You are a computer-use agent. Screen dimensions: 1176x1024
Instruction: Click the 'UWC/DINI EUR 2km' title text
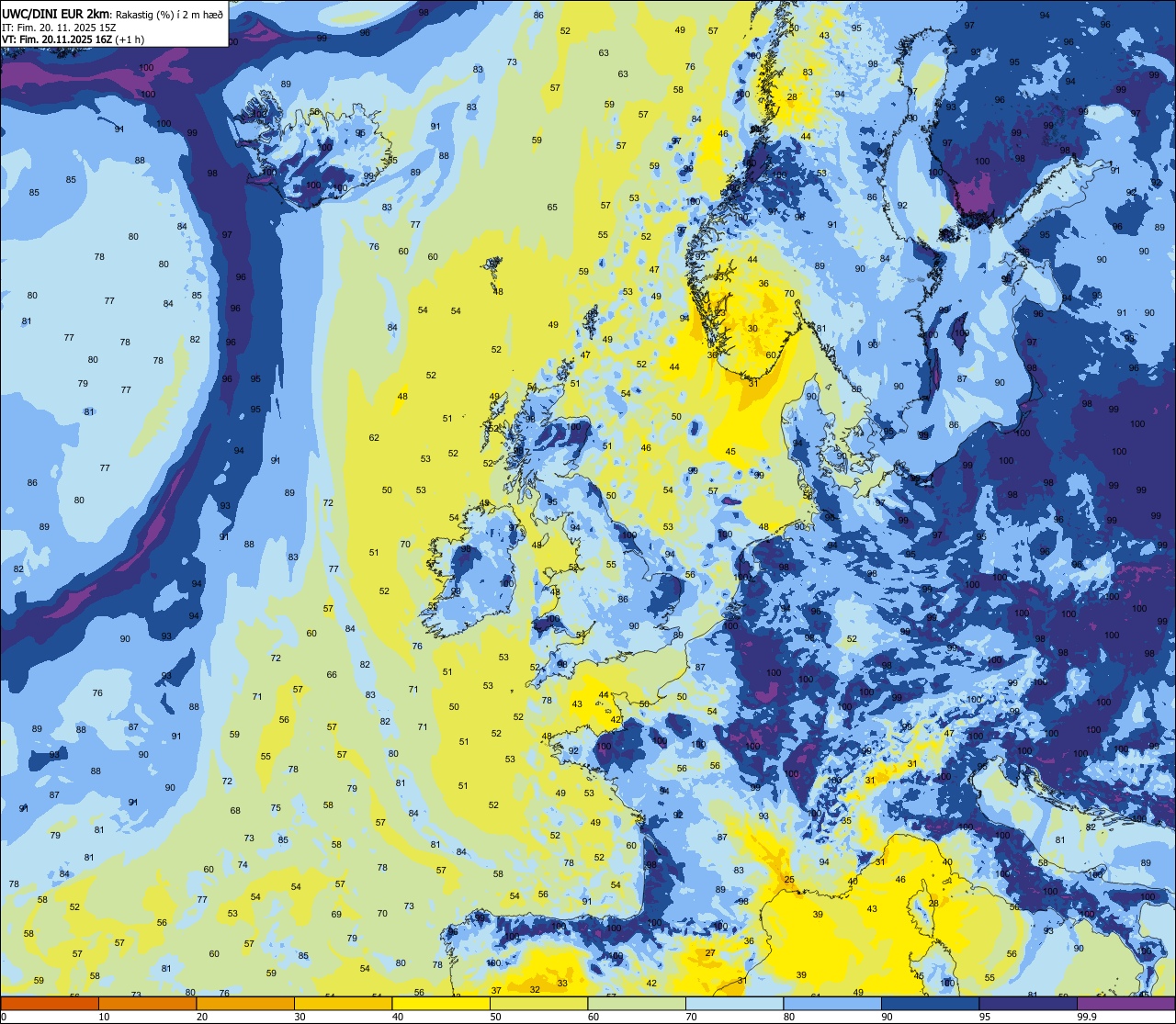coord(55,14)
